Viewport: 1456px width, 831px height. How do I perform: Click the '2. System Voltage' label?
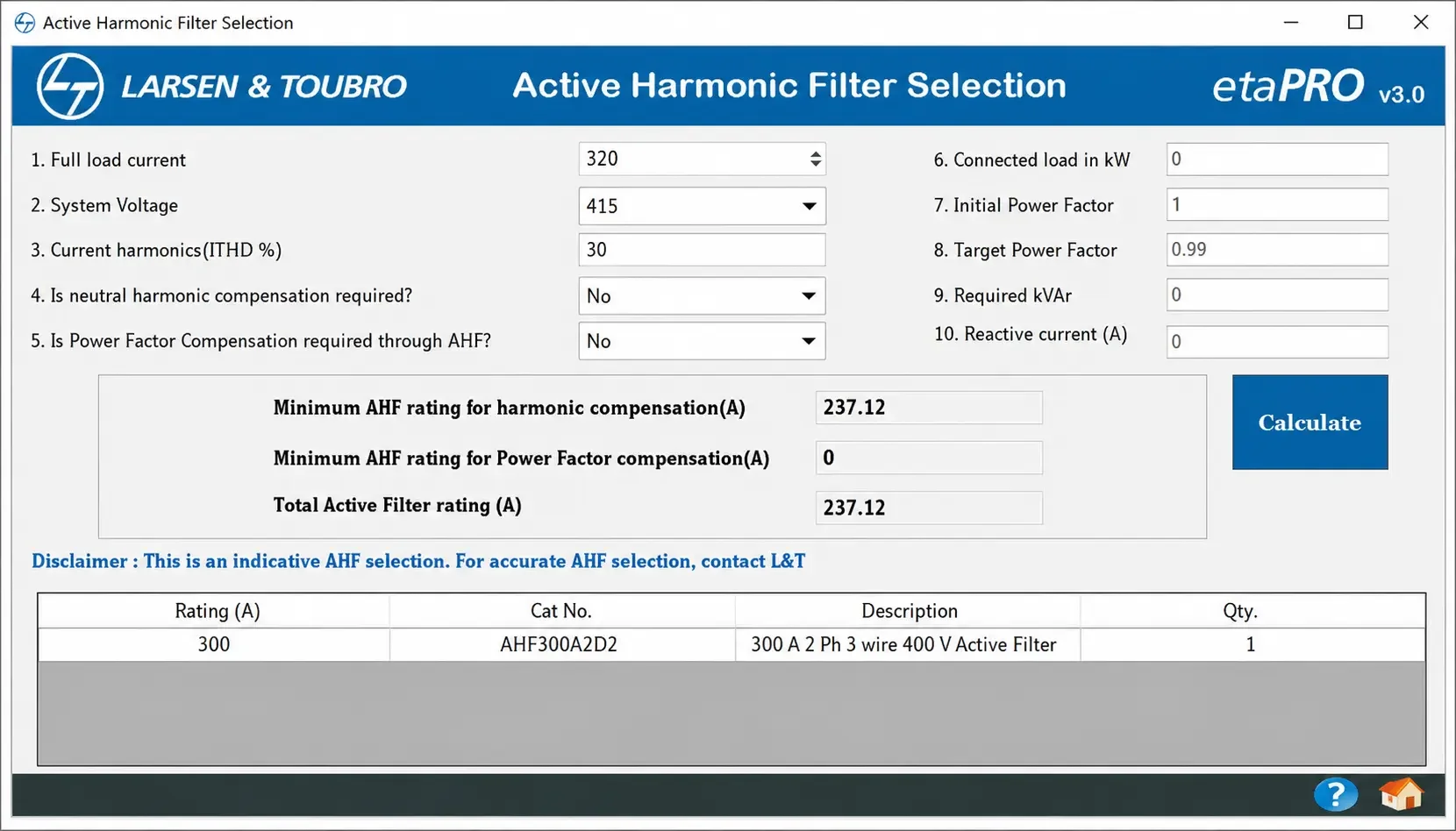tap(104, 205)
